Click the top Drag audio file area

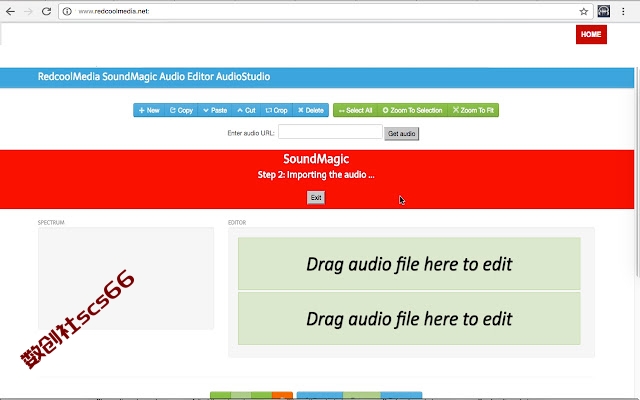409,264
